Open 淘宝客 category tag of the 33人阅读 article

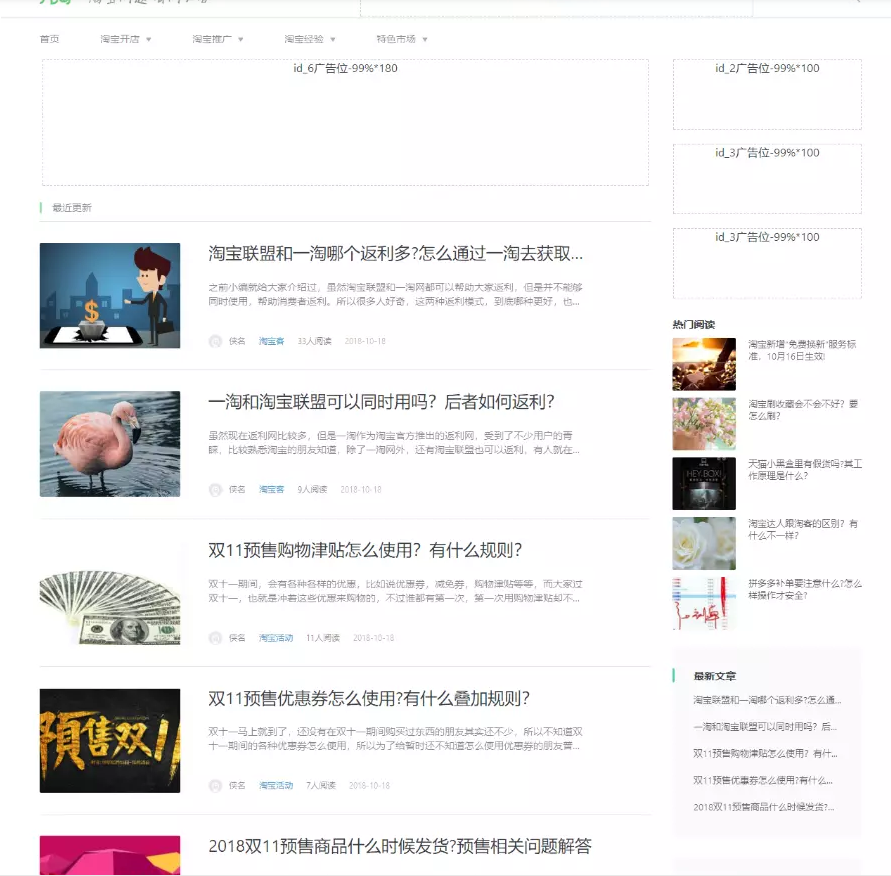(271, 341)
